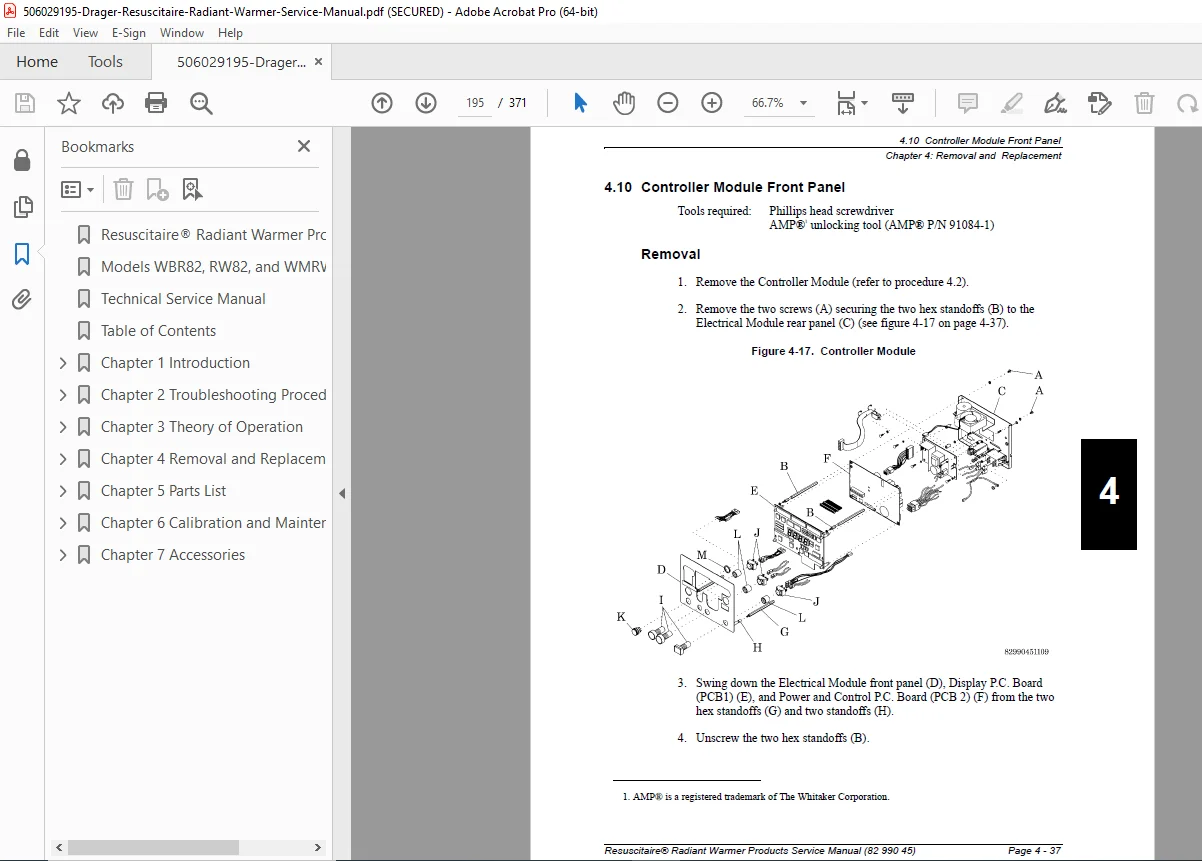Image resolution: width=1202 pixels, height=861 pixels.
Task: Open the security lock panel
Action: tap(22, 161)
